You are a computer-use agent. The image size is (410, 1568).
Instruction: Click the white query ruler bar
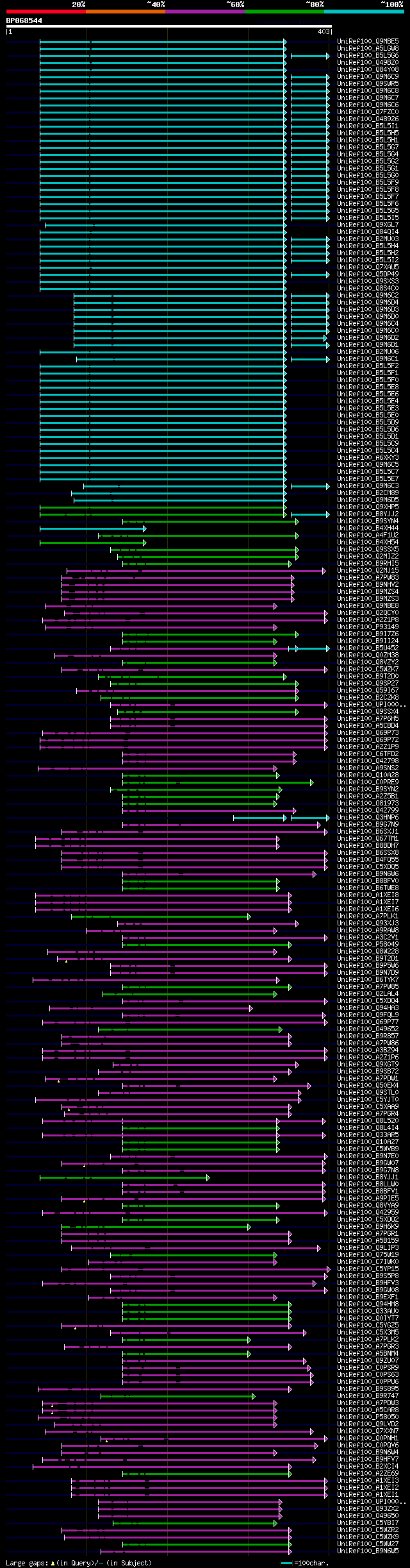click(x=169, y=26)
